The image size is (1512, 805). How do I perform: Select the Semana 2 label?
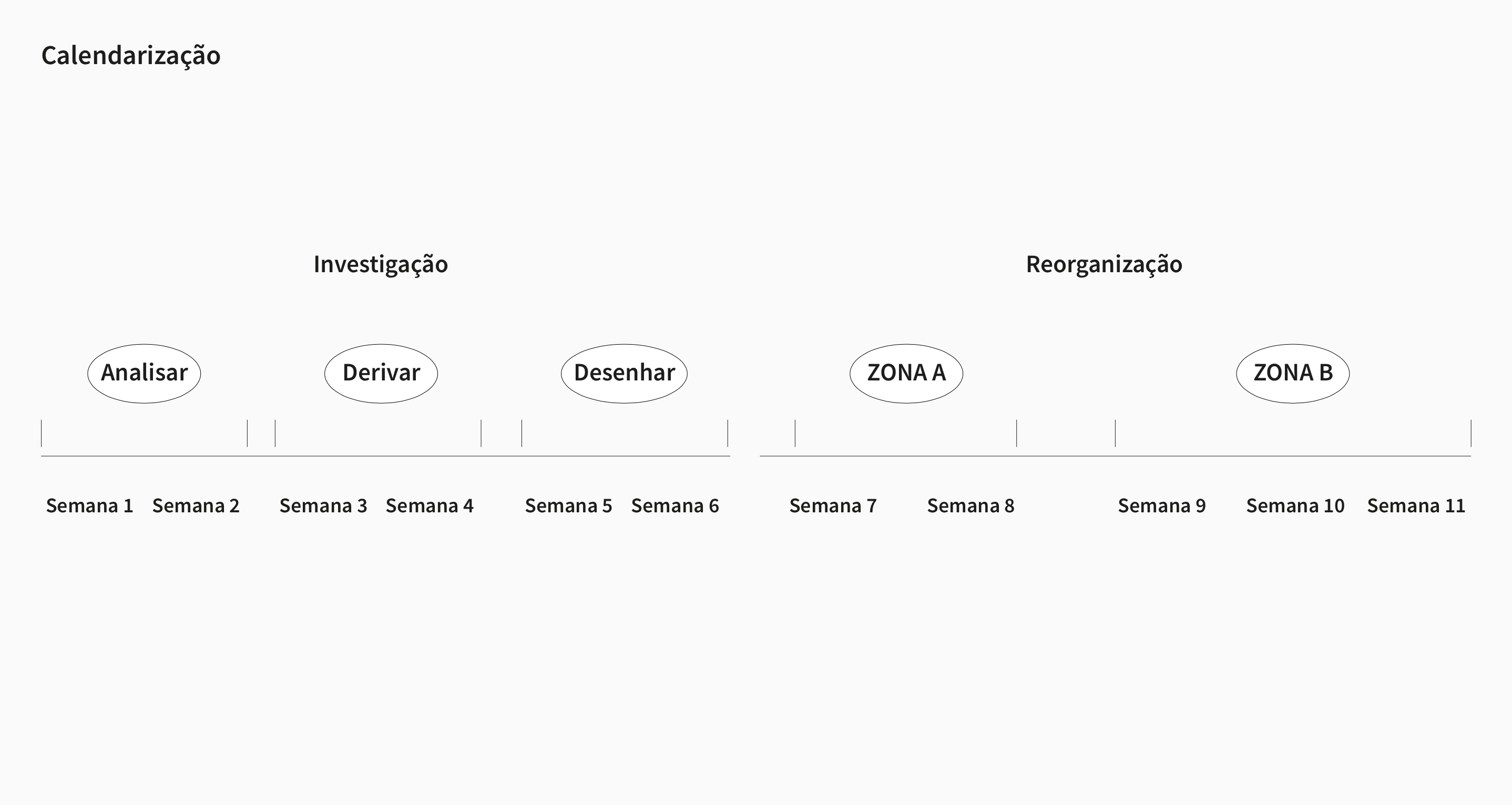[196, 506]
